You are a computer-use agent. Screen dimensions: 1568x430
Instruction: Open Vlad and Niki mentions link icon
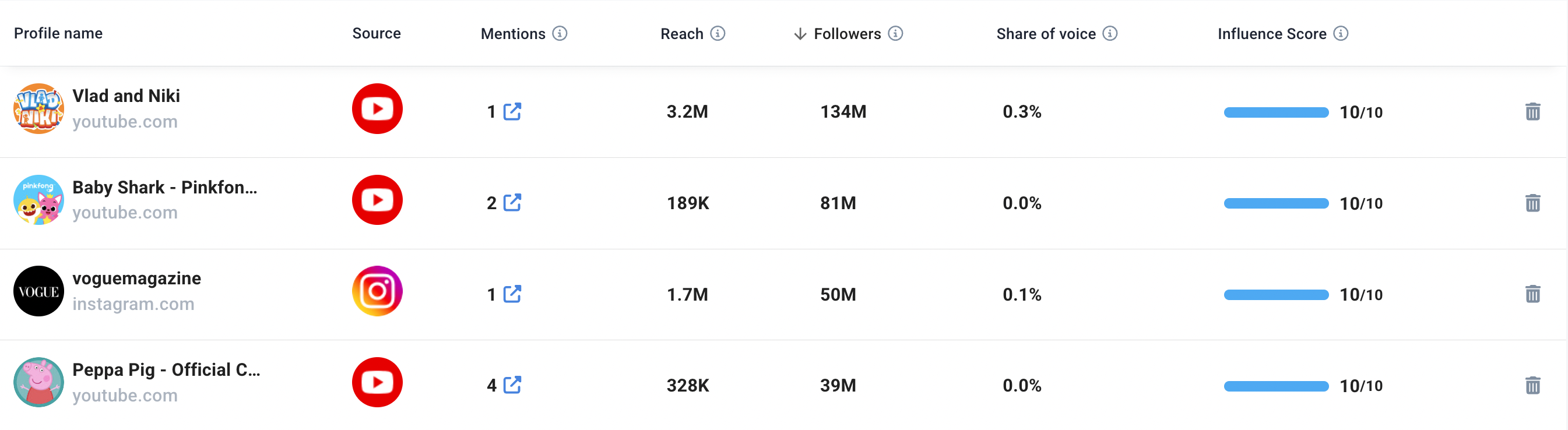click(x=512, y=111)
